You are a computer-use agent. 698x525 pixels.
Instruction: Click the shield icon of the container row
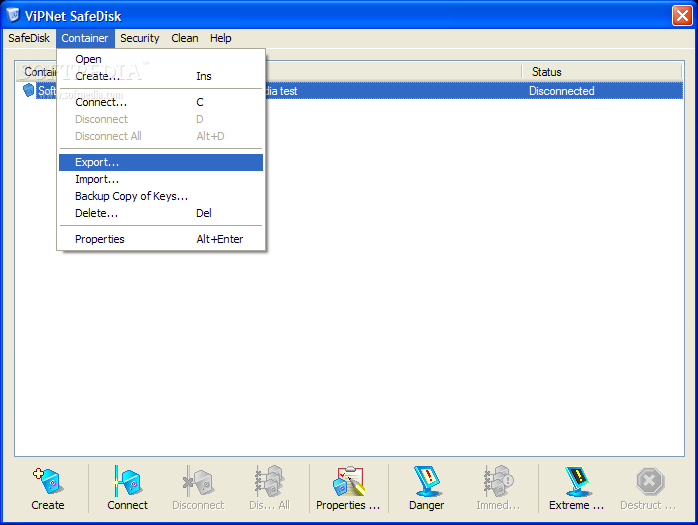[x=28, y=90]
